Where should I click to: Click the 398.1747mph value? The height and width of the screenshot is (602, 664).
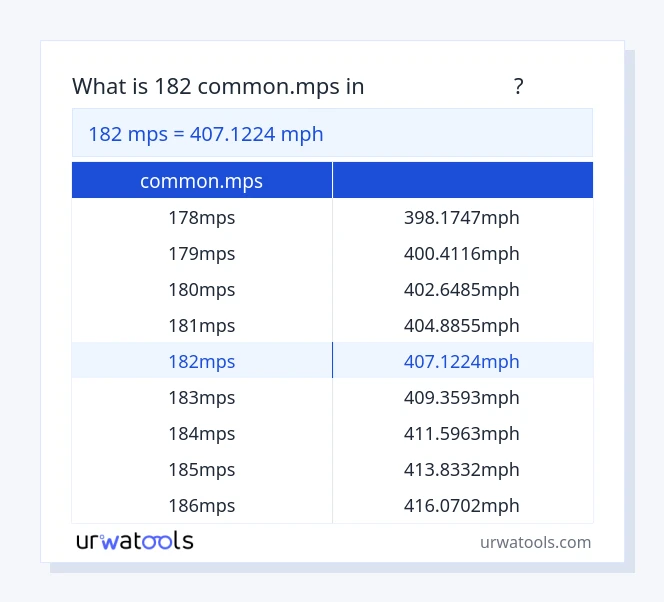[x=461, y=218]
